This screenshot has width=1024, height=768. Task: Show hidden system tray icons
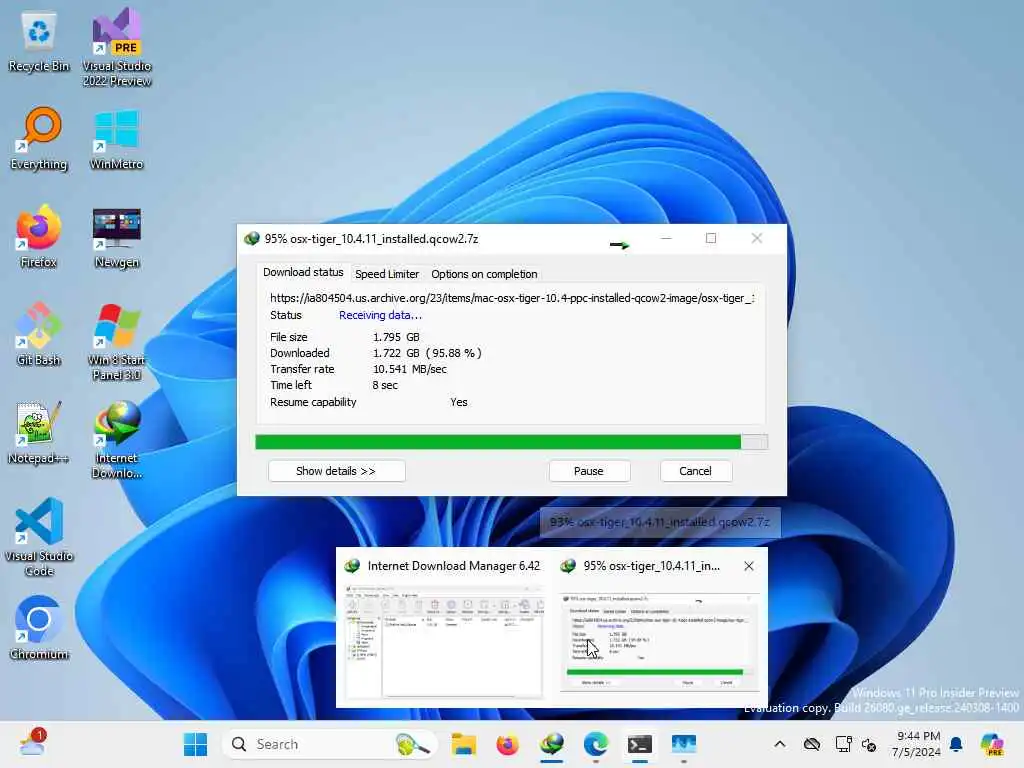[x=780, y=744]
